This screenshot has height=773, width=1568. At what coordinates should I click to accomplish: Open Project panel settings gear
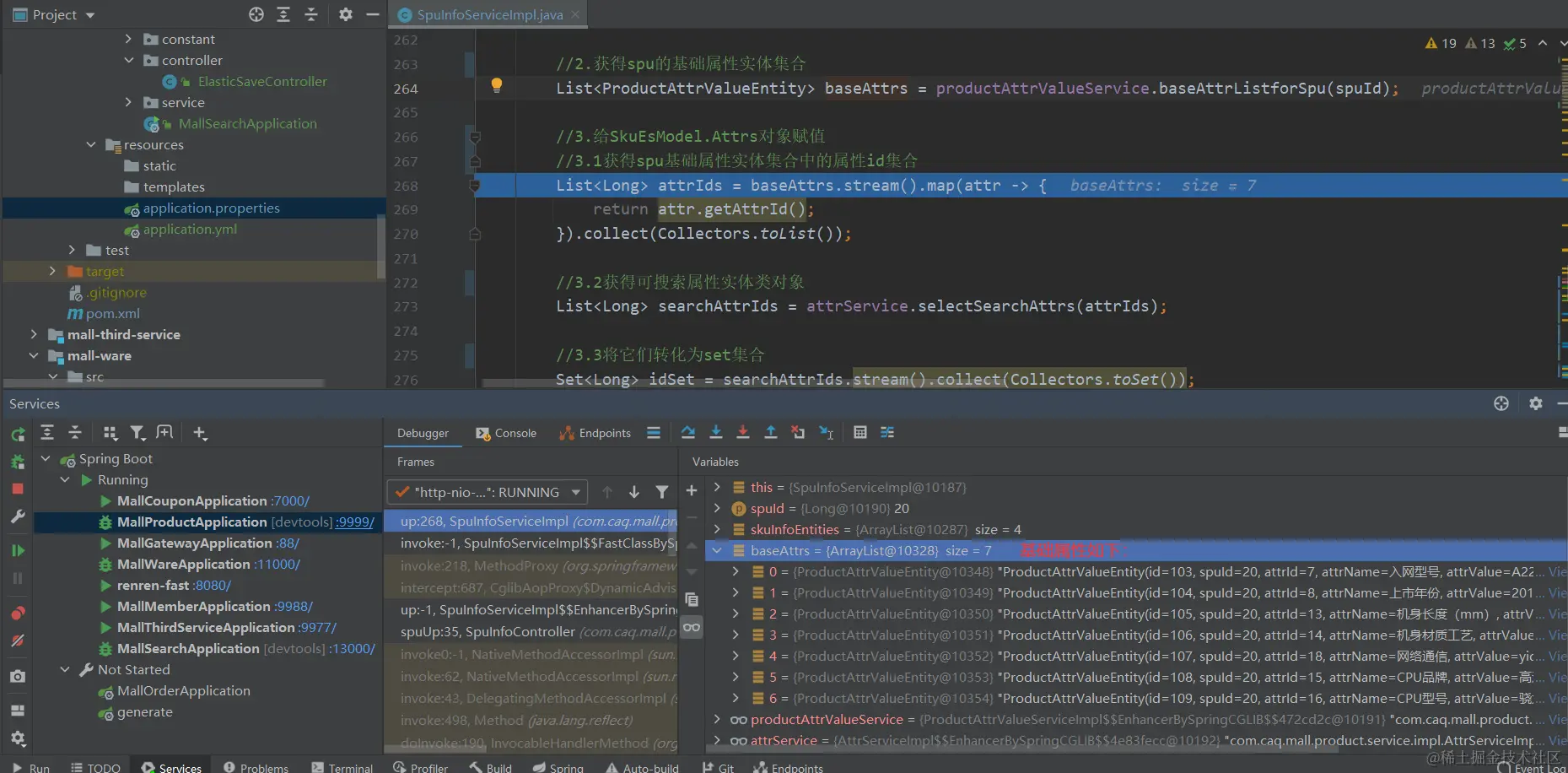(x=346, y=14)
